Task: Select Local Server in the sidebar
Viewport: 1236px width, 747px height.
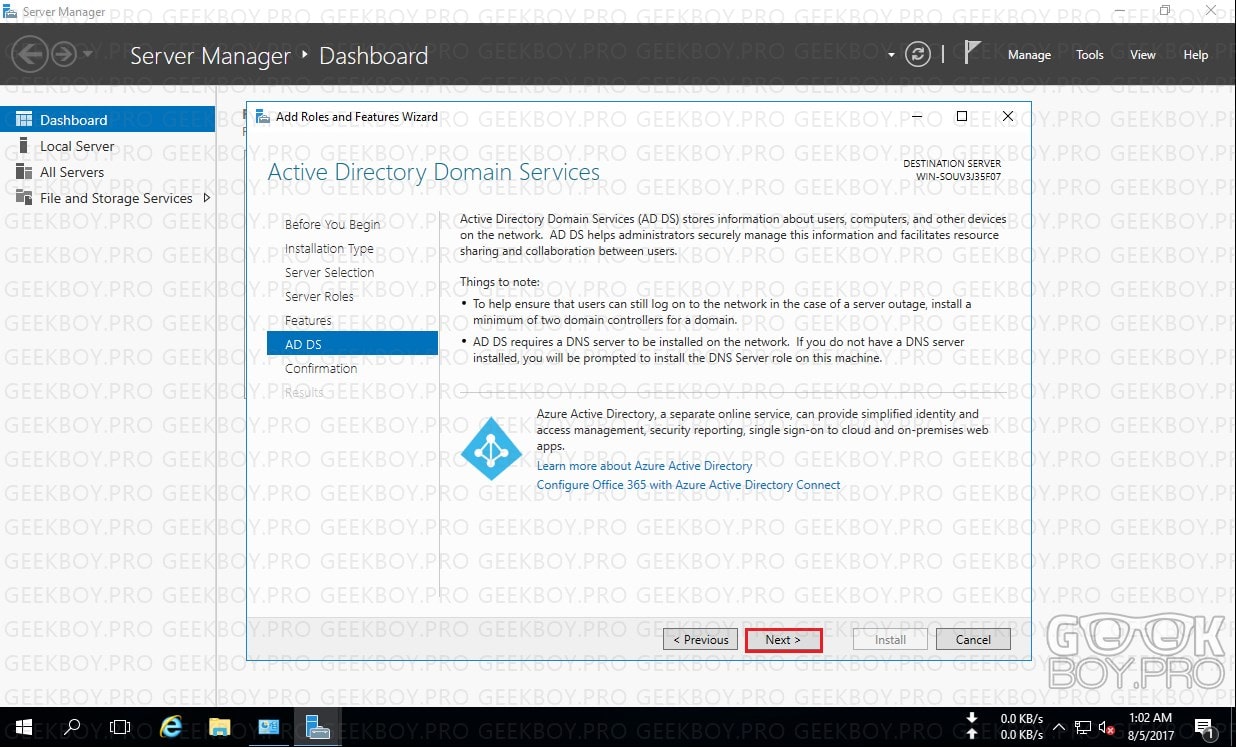Action: coord(77,146)
